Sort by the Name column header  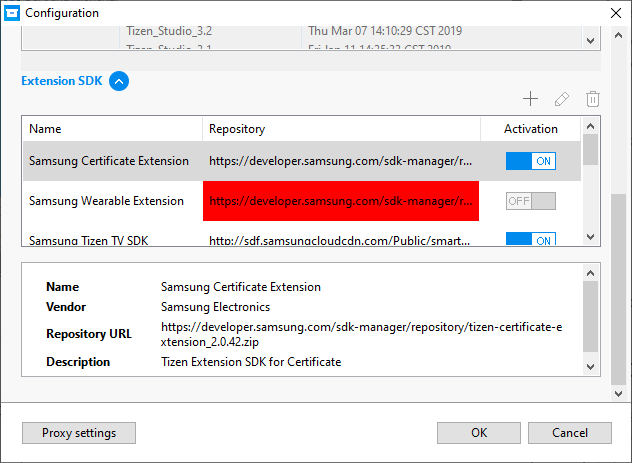pyautogui.click(x=111, y=129)
